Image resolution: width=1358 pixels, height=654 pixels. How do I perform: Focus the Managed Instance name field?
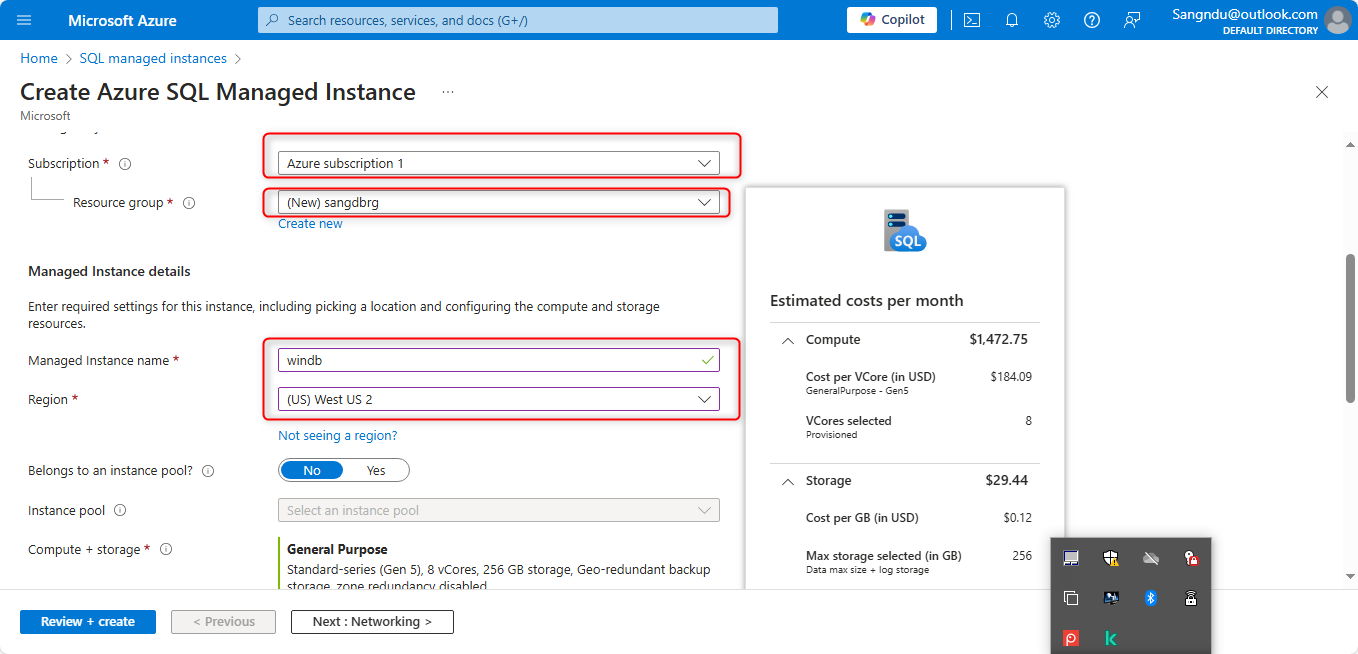point(499,360)
